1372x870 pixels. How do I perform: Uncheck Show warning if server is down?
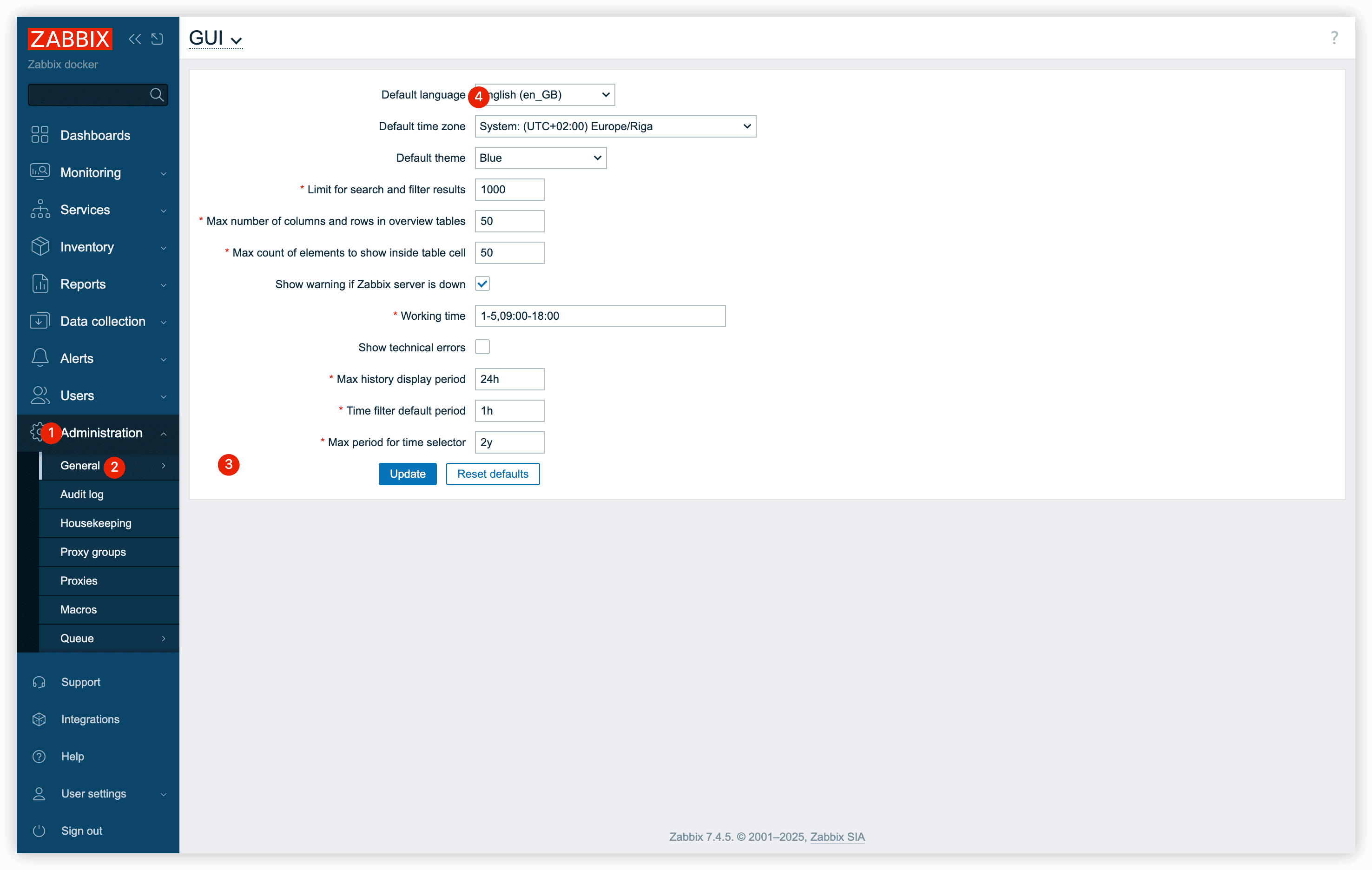(482, 284)
